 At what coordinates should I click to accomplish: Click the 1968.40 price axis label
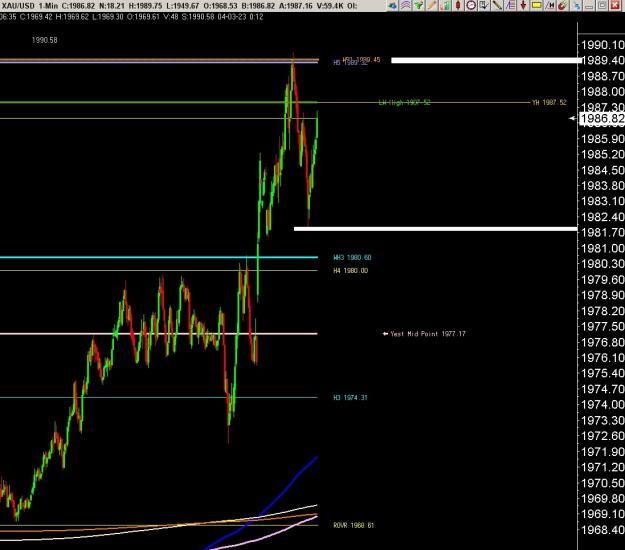pyautogui.click(x=603, y=530)
